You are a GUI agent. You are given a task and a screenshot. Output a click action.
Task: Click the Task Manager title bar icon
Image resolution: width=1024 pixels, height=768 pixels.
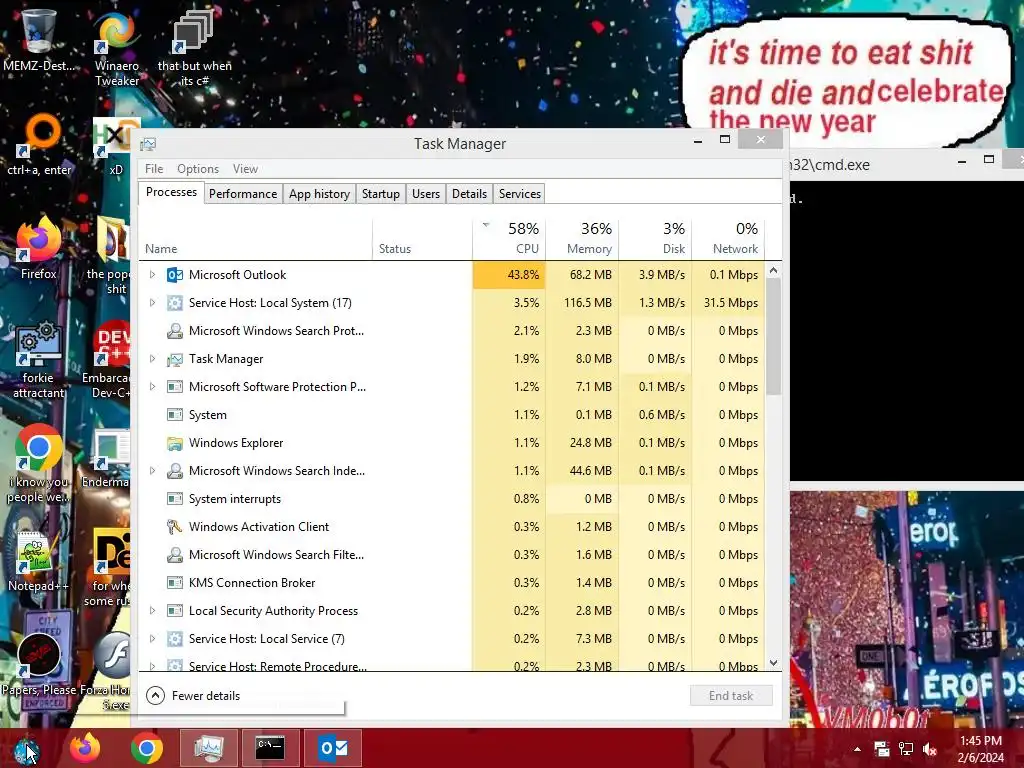(148, 144)
